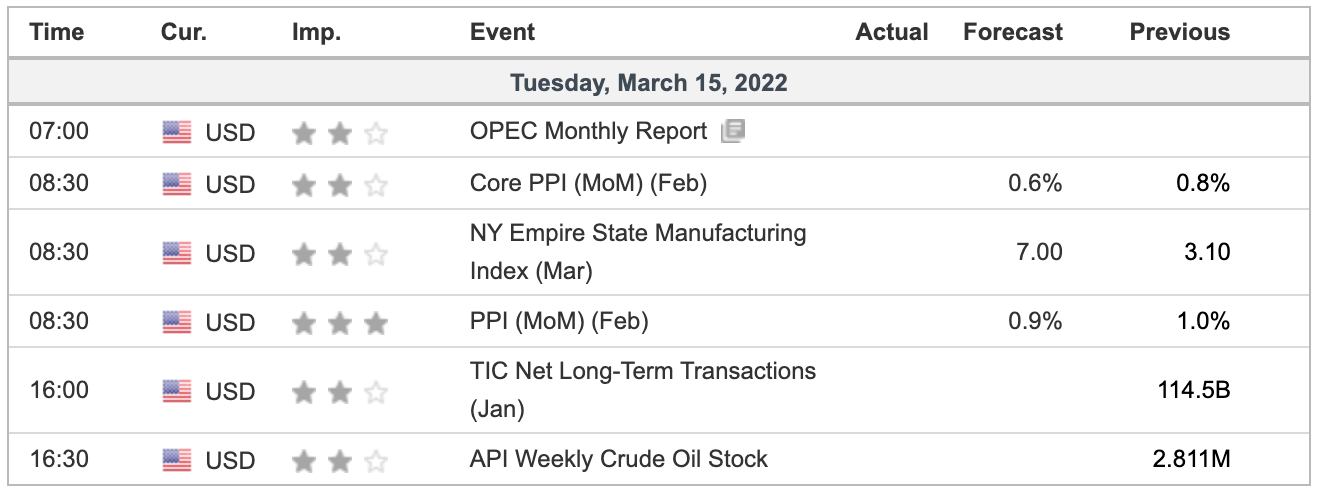Click the US flag on TIC Net row

click(177, 391)
